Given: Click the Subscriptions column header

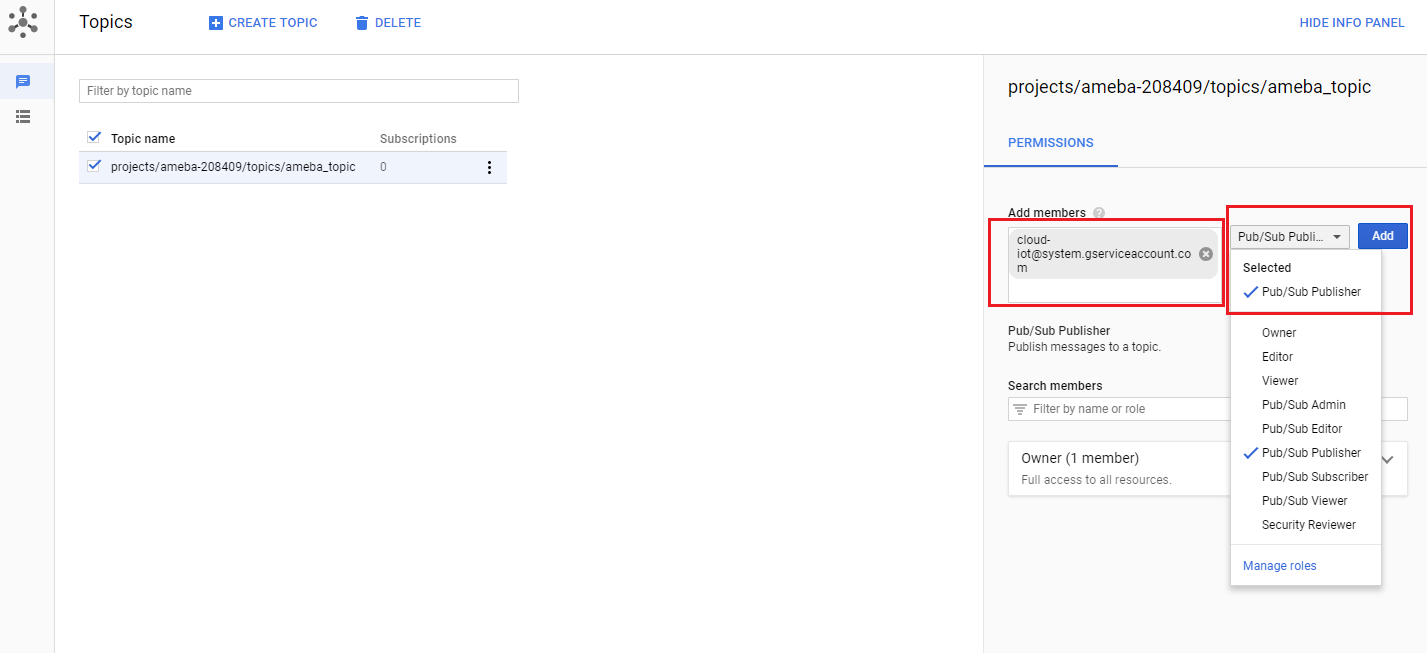Looking at the screenshot, I should pyautogui.click(x=418, y=139).
